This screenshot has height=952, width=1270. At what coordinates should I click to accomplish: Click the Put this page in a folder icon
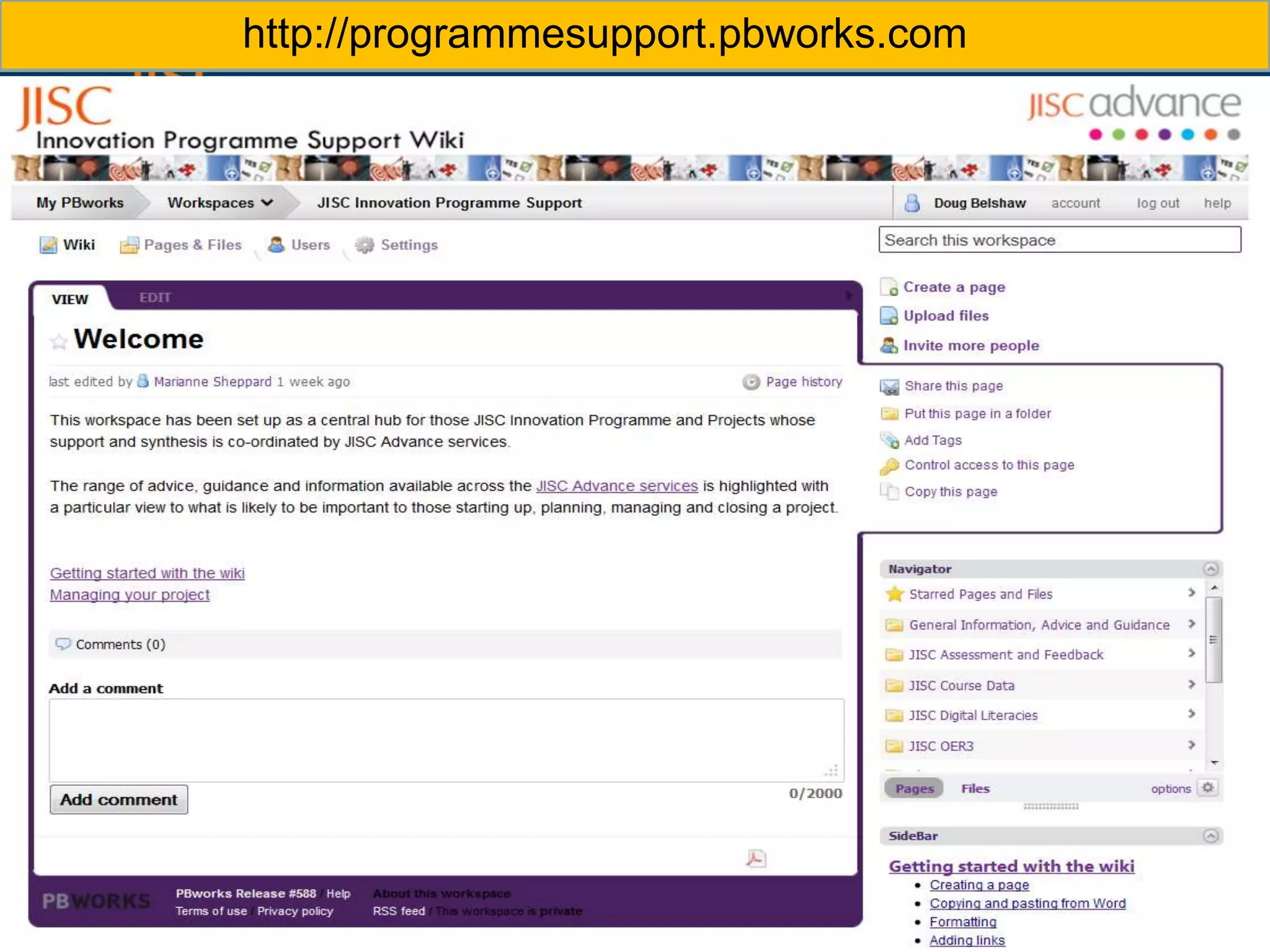point(889,414)
